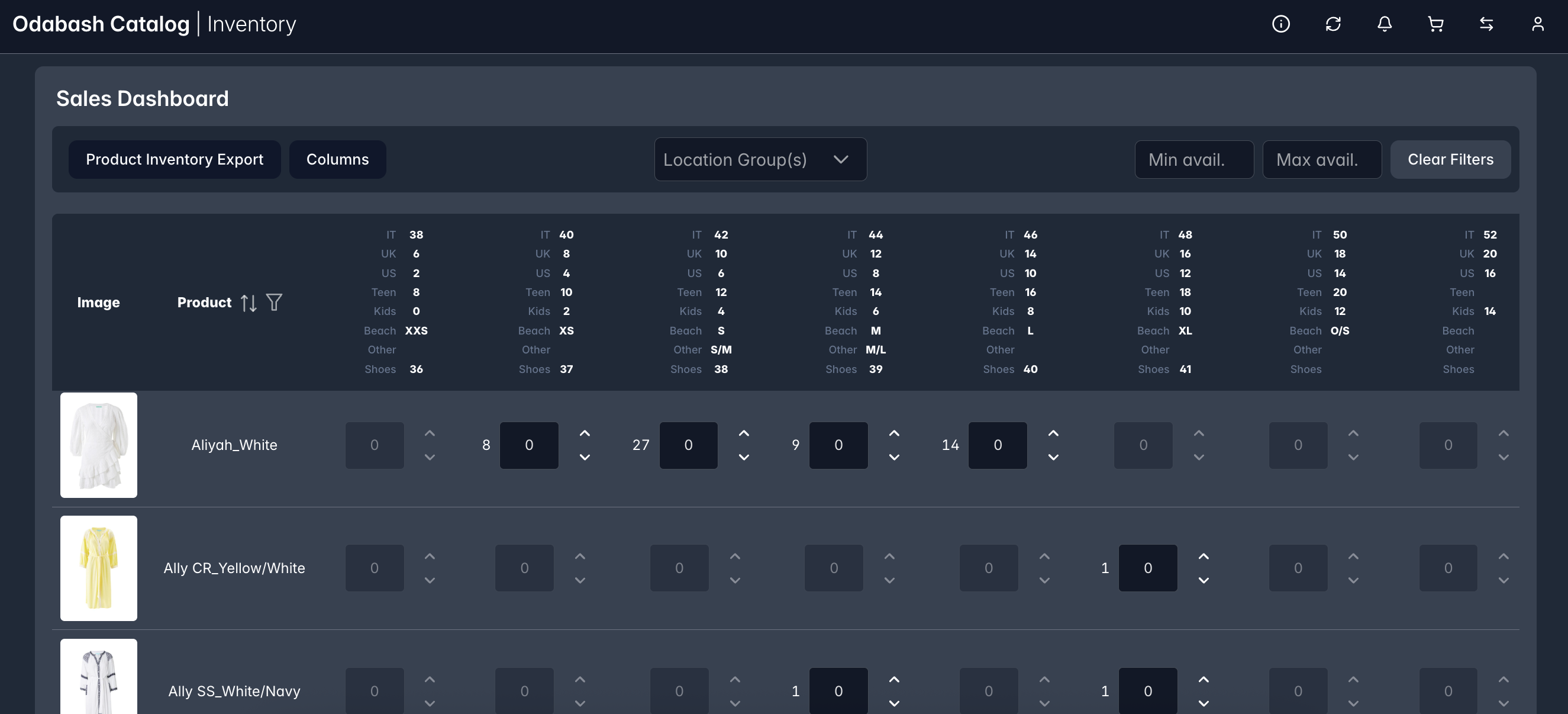The image size is (1568, 714).
Task: Click the refresh sync icon
Action: (1333, 24)
